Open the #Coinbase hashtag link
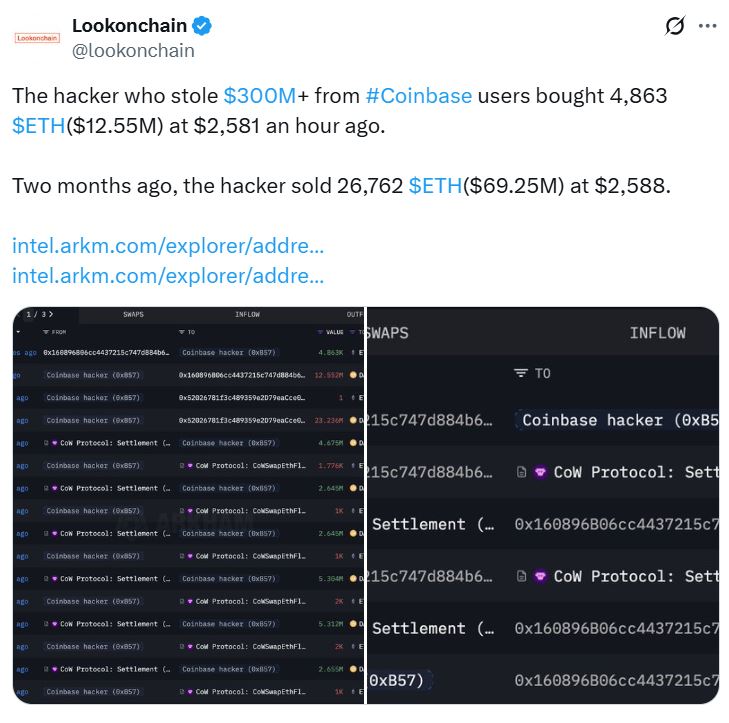729x723 pixels. (x=418, y=96)
